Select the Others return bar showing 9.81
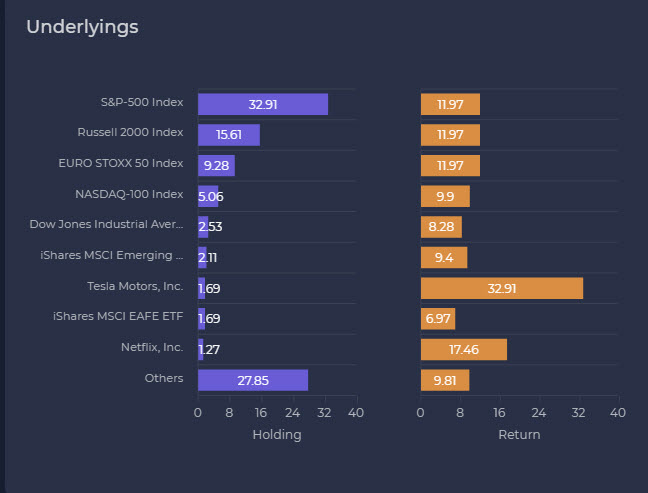648x493 pixels. 445,380
